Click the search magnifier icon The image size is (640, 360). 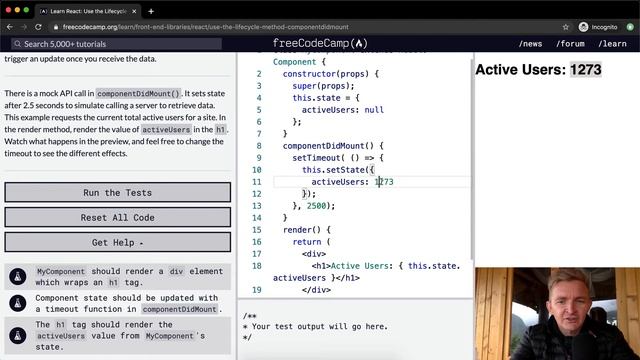click(17, 44)
